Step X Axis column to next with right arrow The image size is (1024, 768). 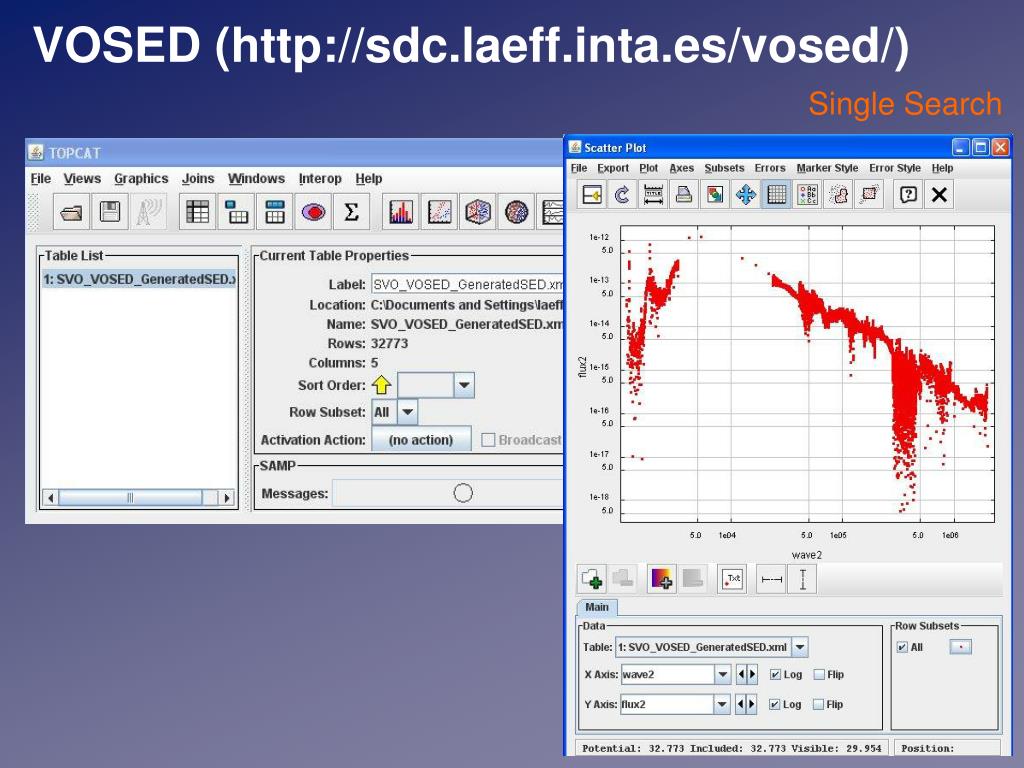tap(752, 675)
